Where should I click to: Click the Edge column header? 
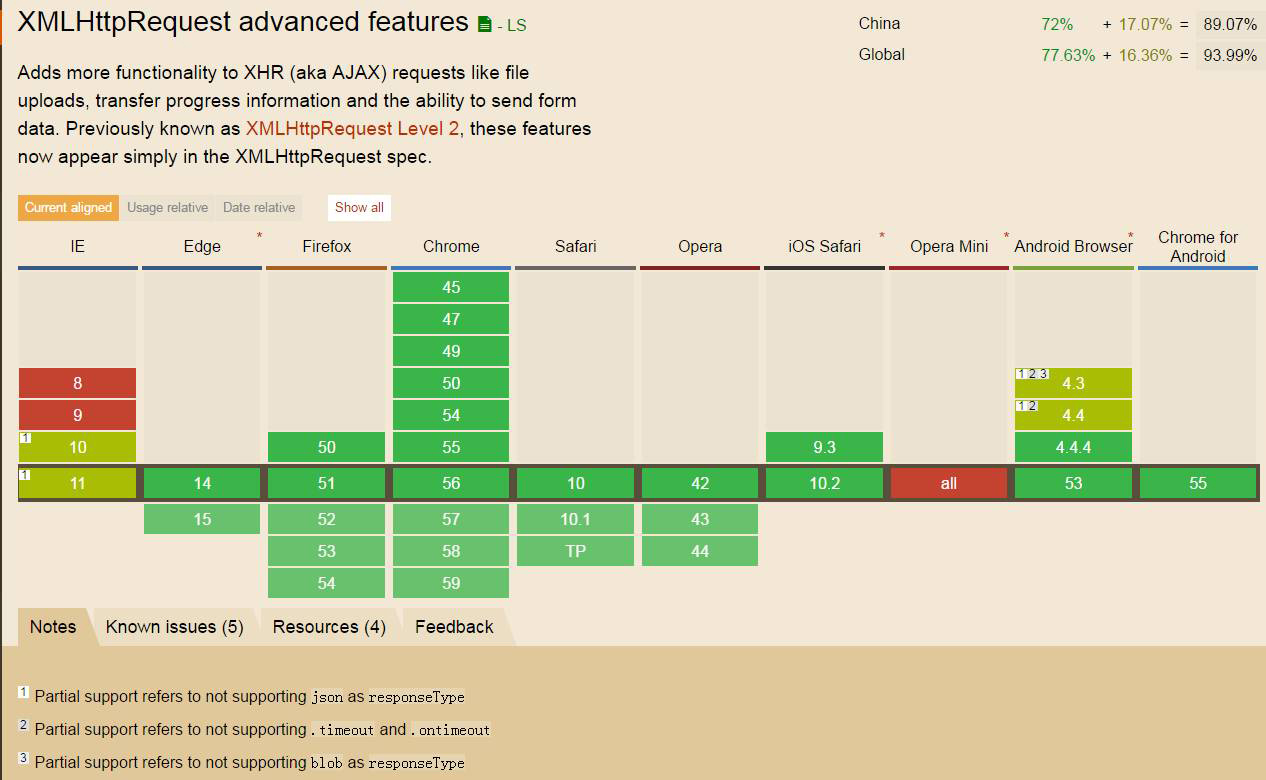(202, 246)
